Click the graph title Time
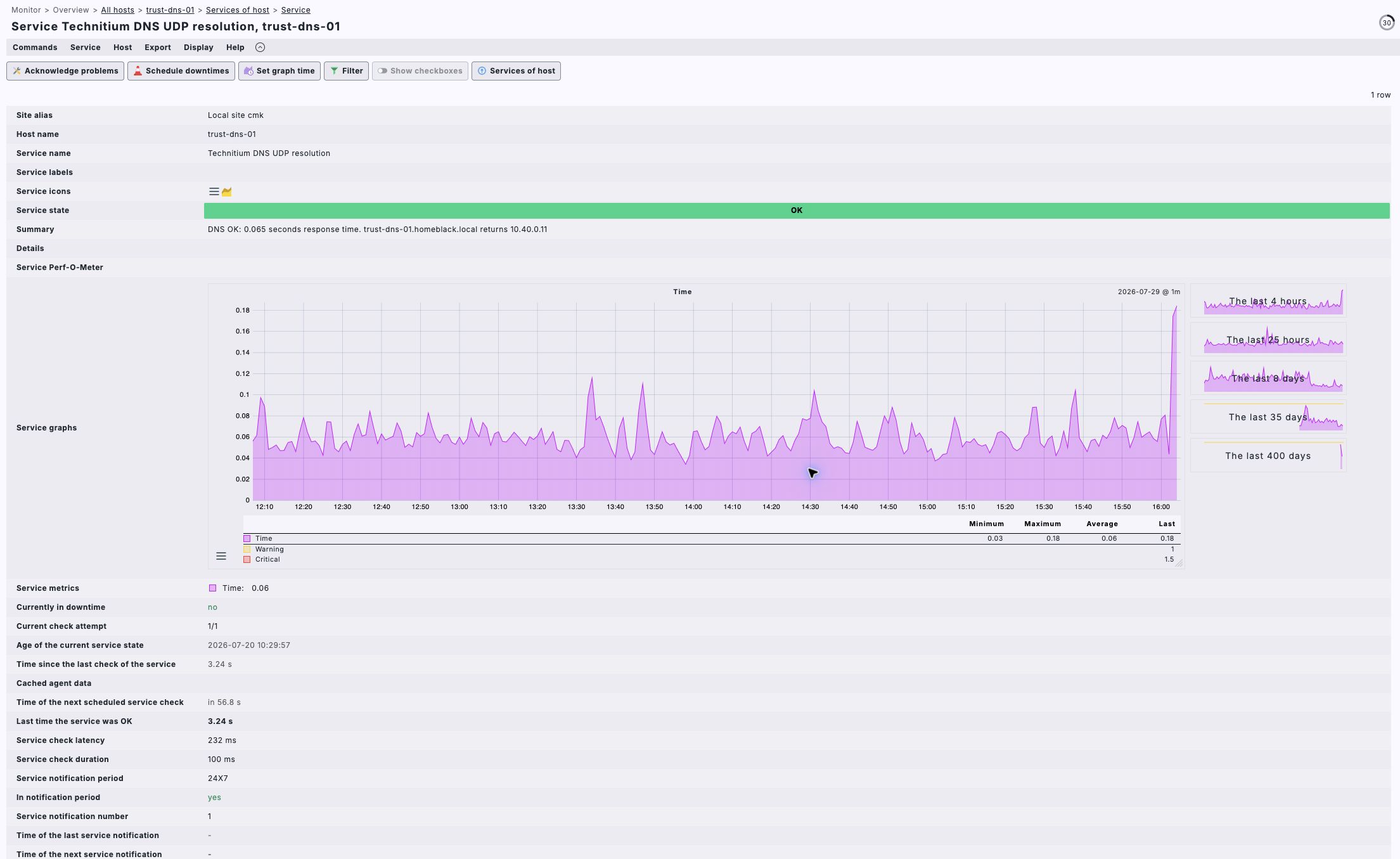Screen dimensions: 1400x859 683,292
